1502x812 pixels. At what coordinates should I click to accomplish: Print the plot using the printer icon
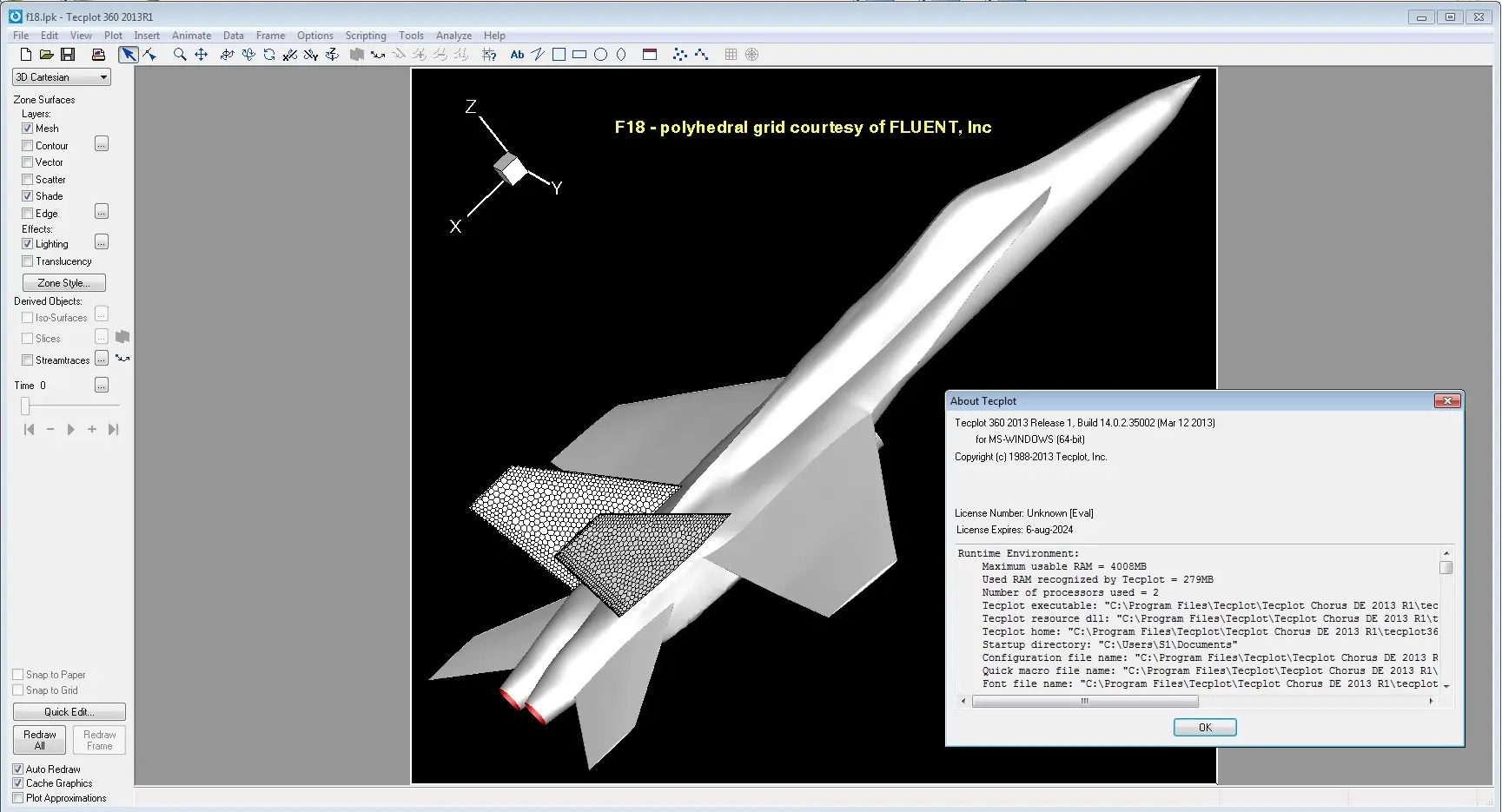tap(98, 54)
